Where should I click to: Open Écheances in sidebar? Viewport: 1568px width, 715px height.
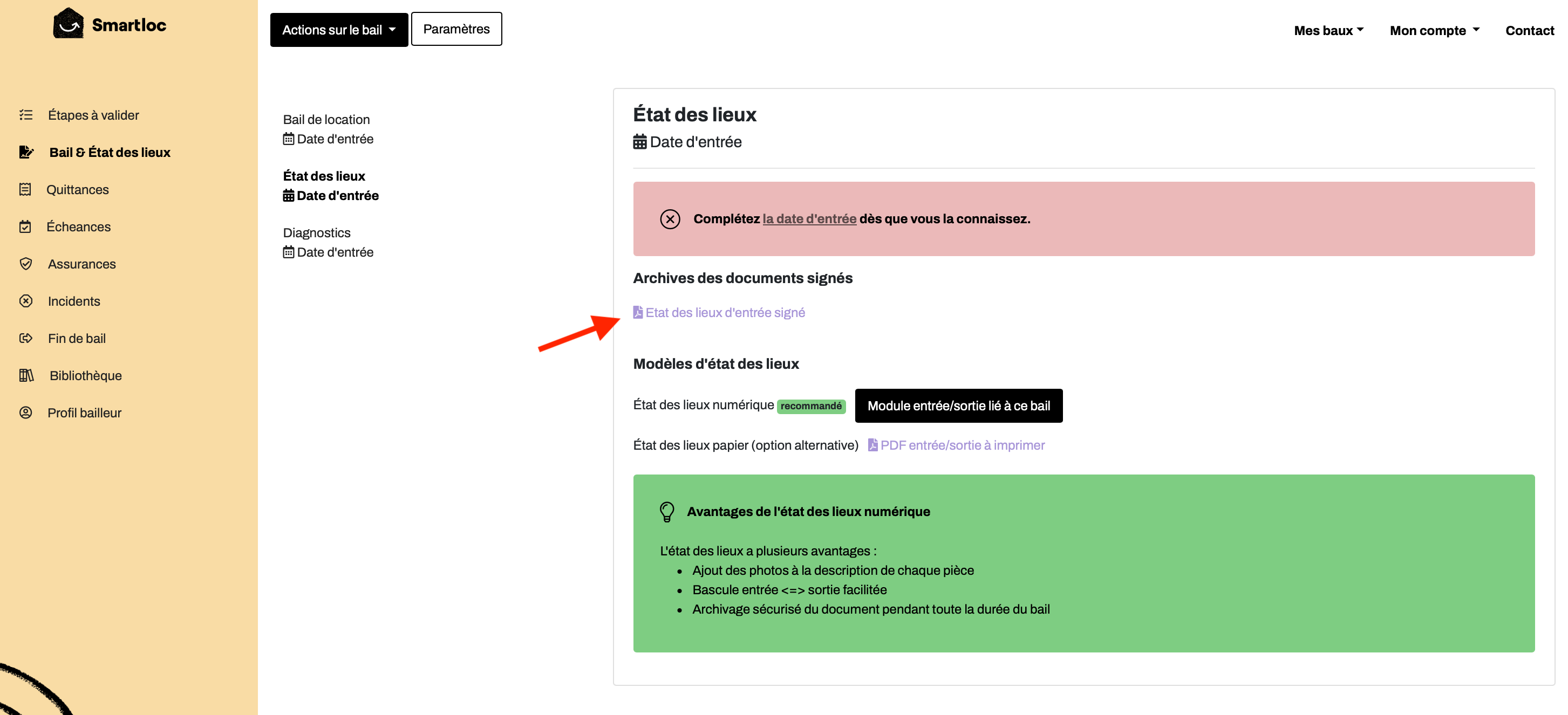tap(79, 226)
